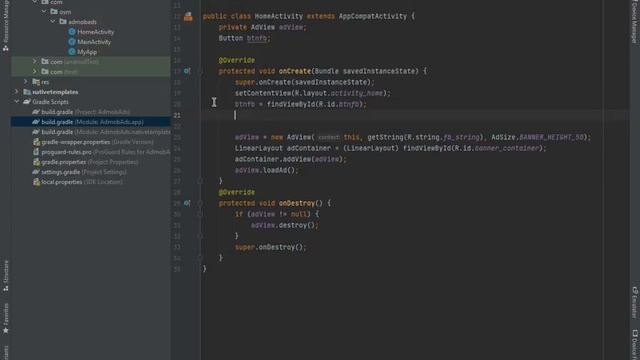
Task: Place cursor on setContentView line
Action: 313,93
